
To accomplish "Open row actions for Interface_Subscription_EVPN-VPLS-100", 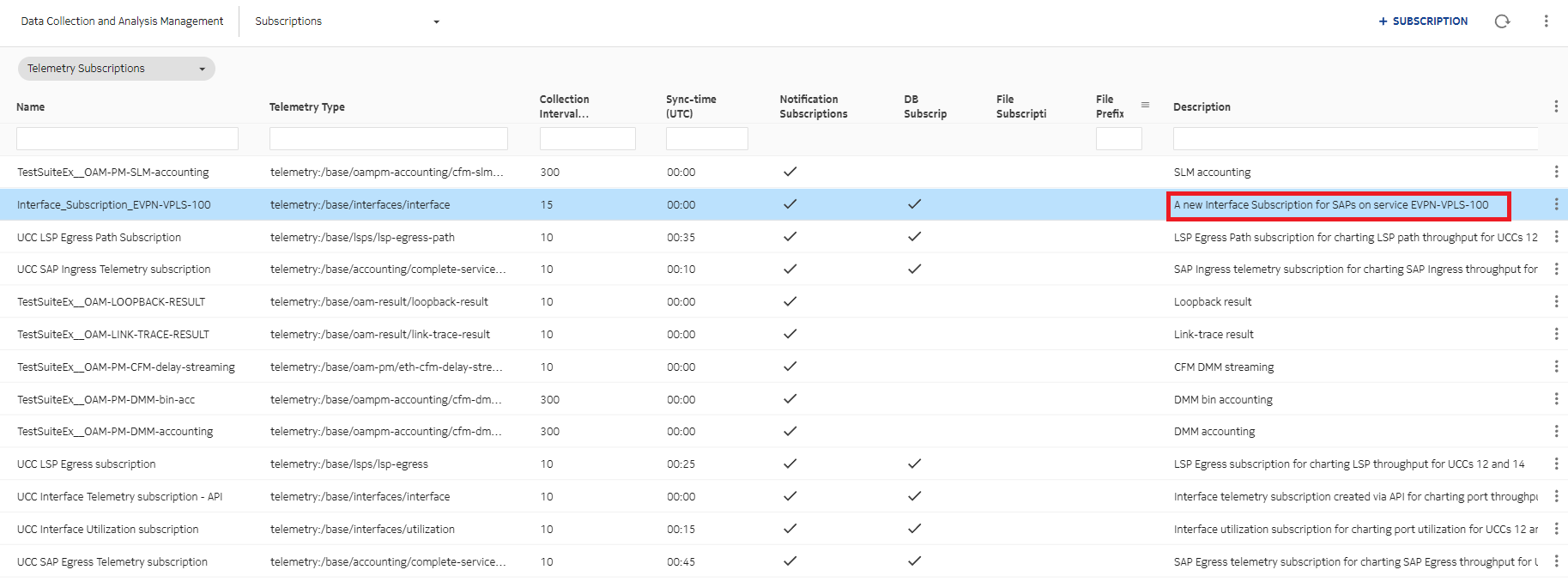I will click(x=1555, y=204).
